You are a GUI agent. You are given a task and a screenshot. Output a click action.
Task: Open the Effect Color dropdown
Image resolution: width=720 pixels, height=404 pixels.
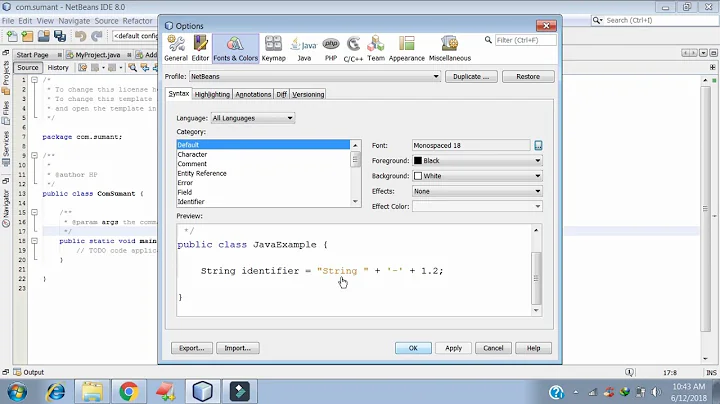coord(477,207)
